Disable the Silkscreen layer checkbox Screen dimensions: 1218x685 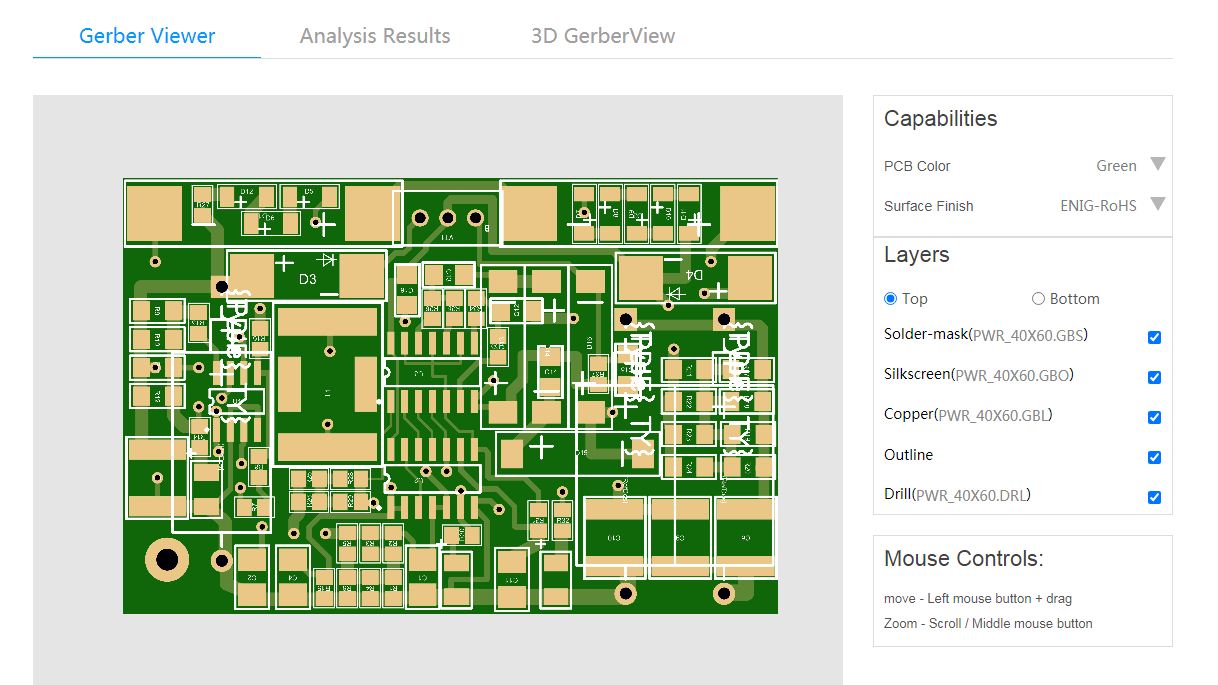click(x=1154, y=377)
